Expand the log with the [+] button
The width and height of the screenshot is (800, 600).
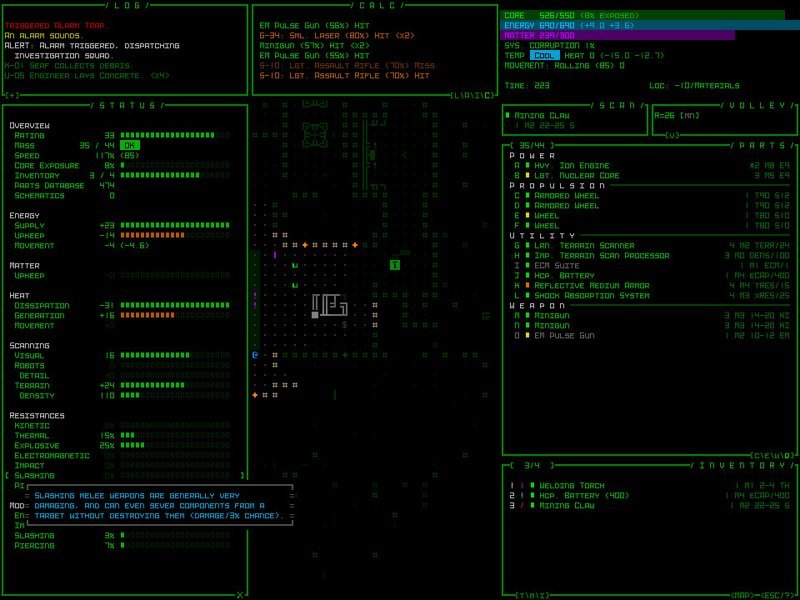pyautogui.click(x=12, y=95)
